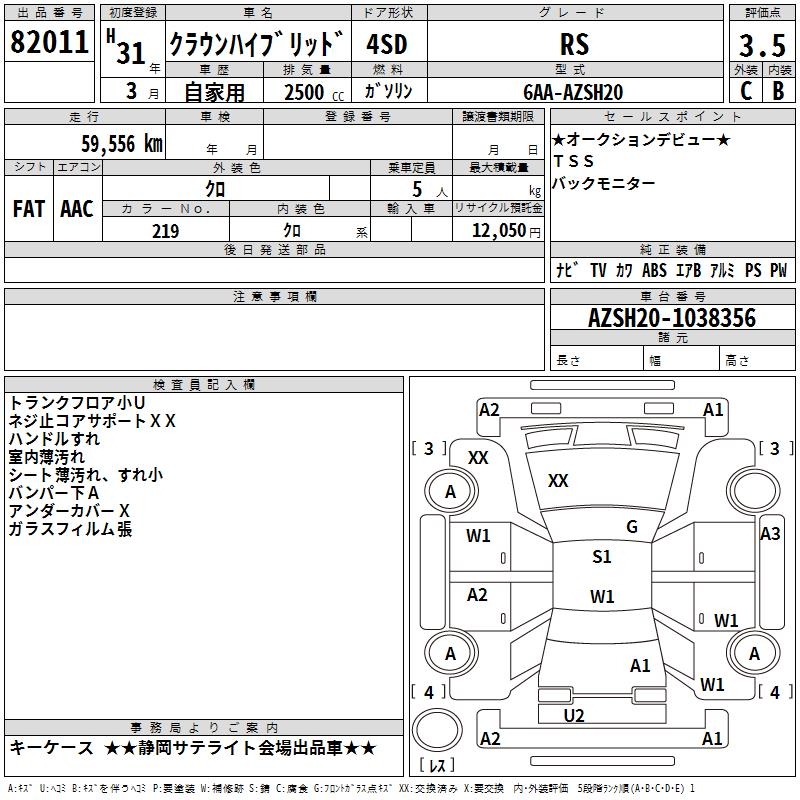Click the PS equipment entry
Viewport: 800px width, 800px height.
(x=753, y=270)
